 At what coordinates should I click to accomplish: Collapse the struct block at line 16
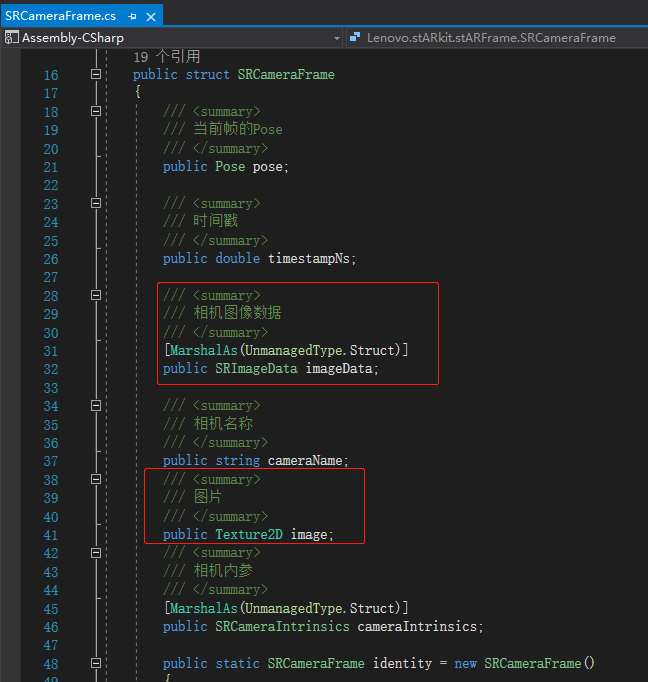[96, 74]
